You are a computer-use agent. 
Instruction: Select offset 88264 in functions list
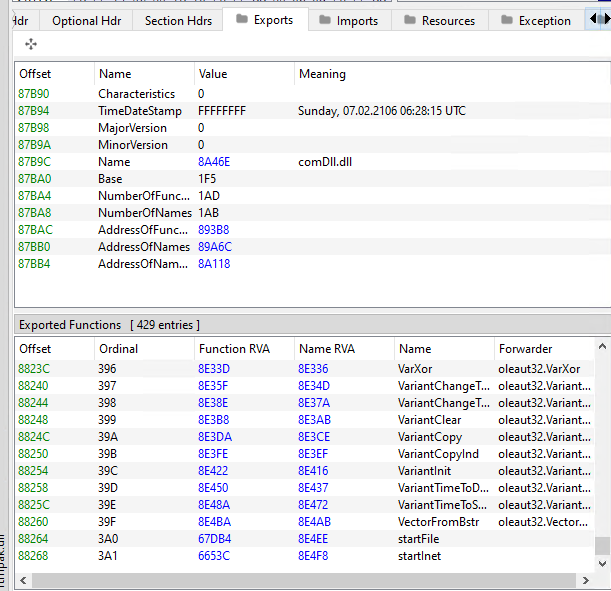[x=33, y=539]
